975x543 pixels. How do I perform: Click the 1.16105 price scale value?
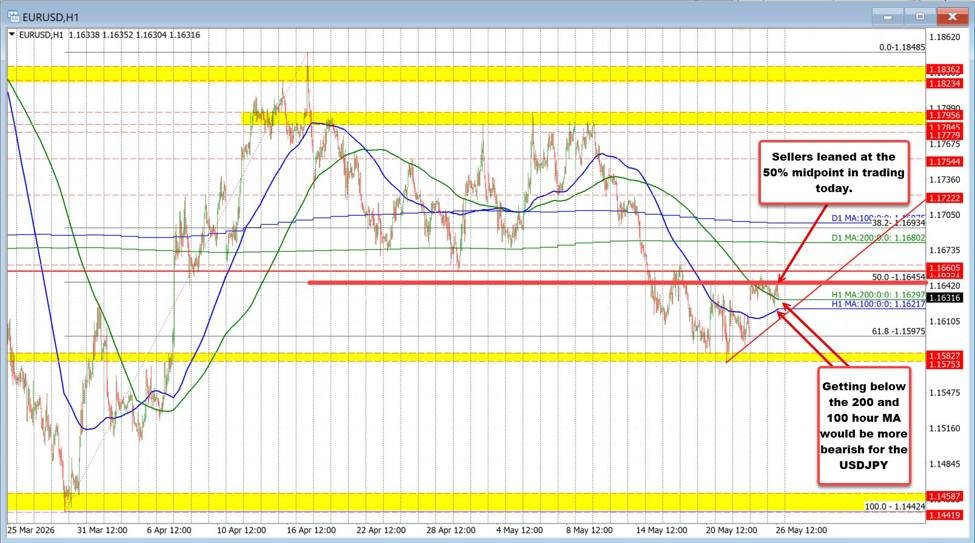(x=945, y=322)
